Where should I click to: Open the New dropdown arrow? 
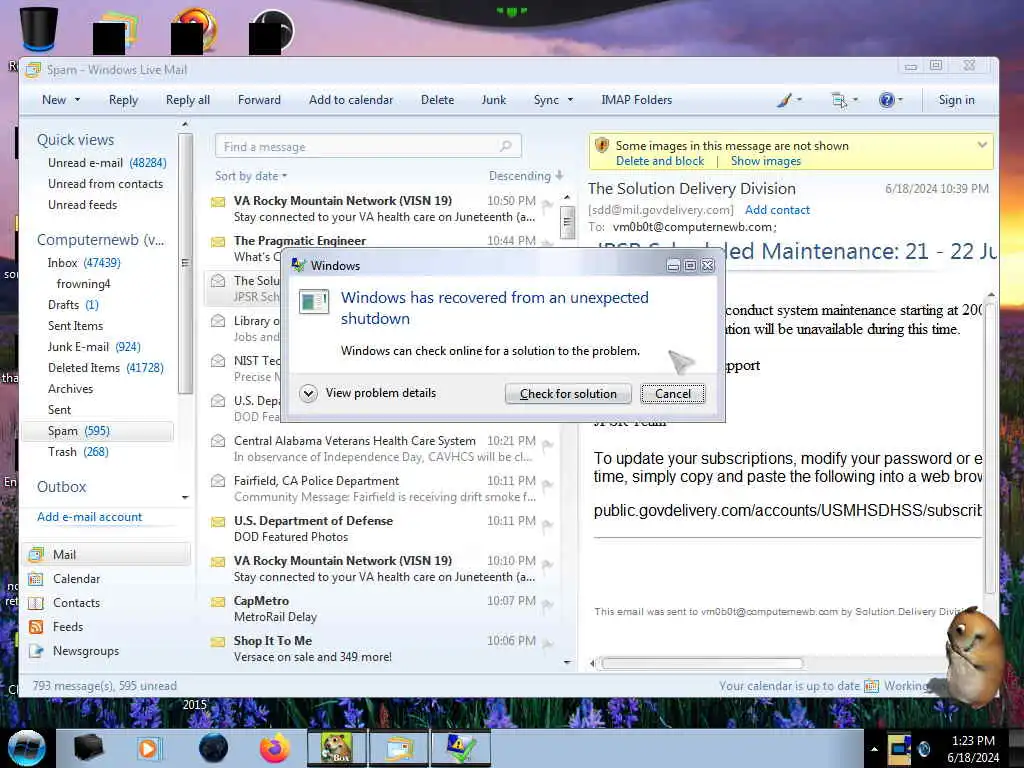pyautogui.click(x=78, y=100)
